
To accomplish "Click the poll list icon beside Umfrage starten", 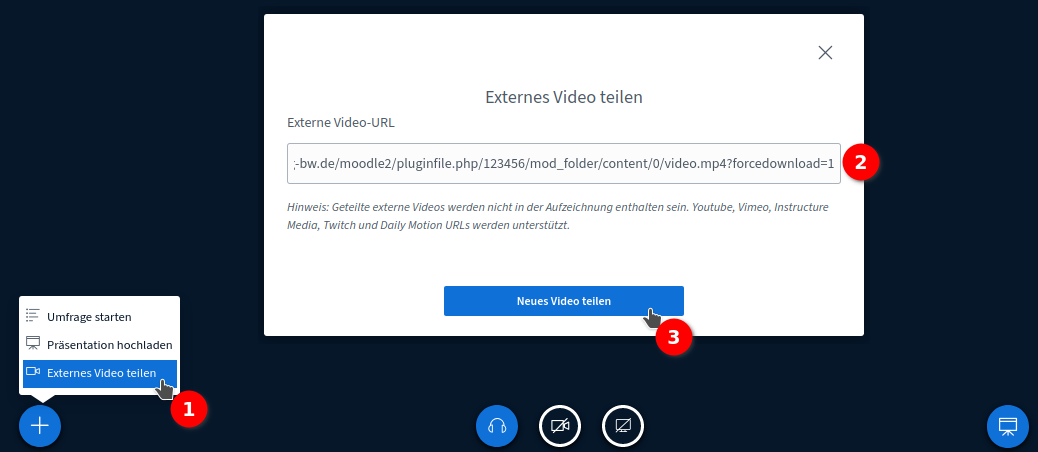I will [33, 316].
